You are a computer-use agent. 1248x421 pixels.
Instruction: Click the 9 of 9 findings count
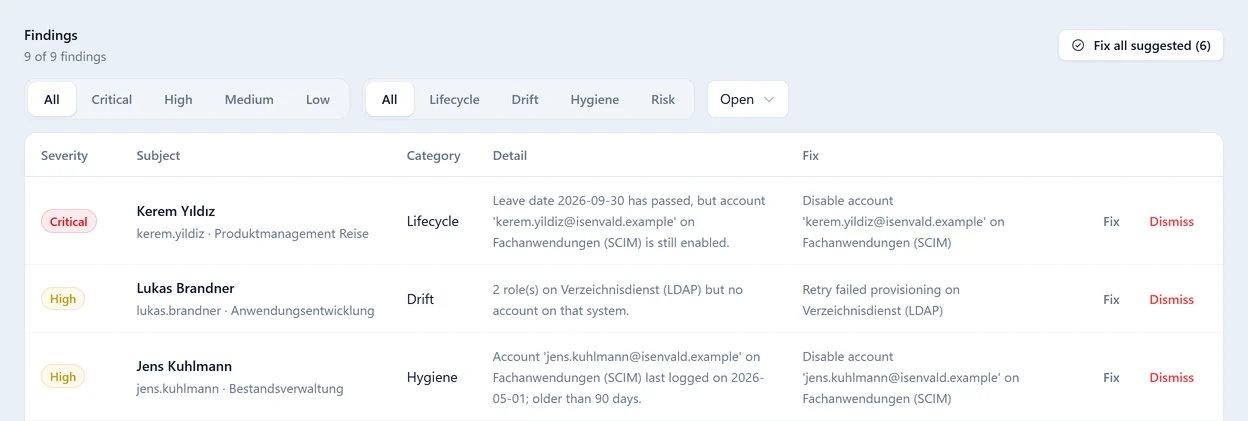[x=65, y=57]
